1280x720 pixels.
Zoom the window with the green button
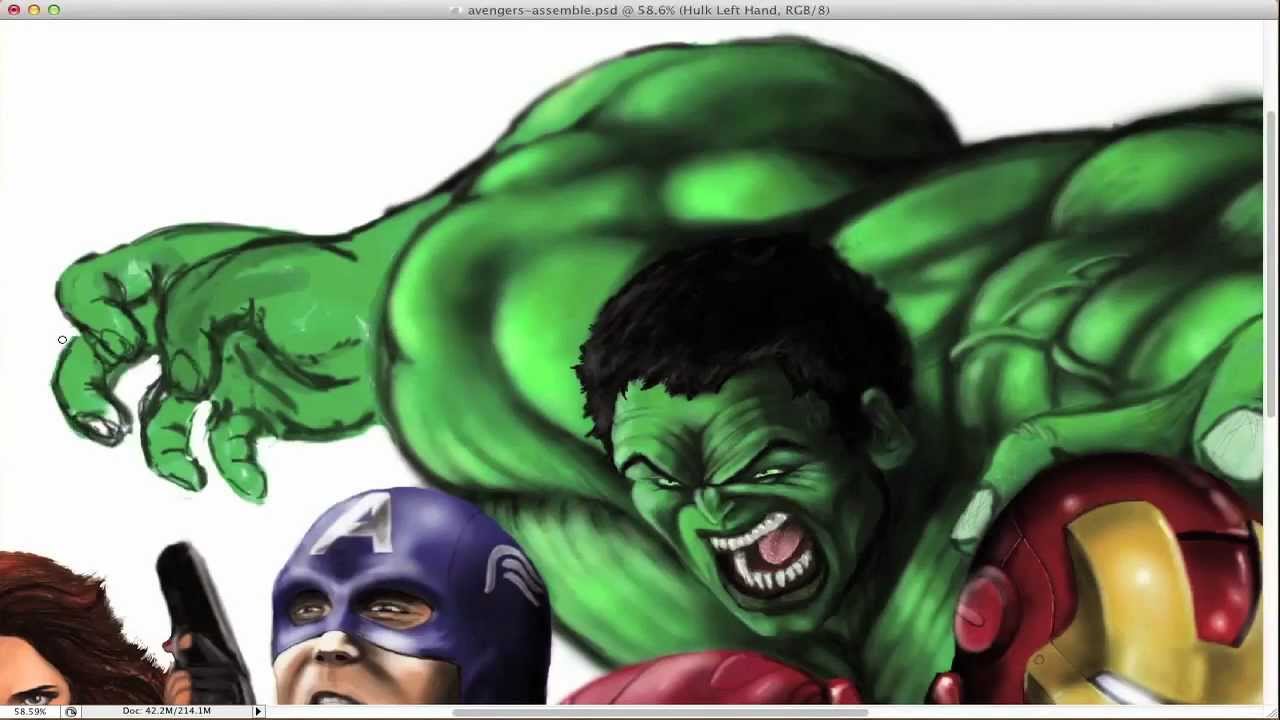point(54,10)
